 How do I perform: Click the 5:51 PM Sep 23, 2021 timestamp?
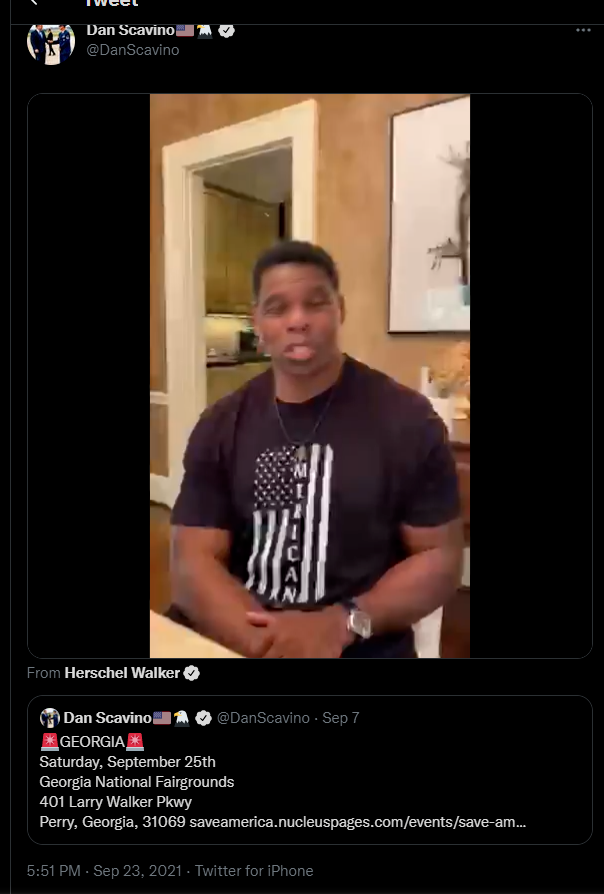point(104,871)
